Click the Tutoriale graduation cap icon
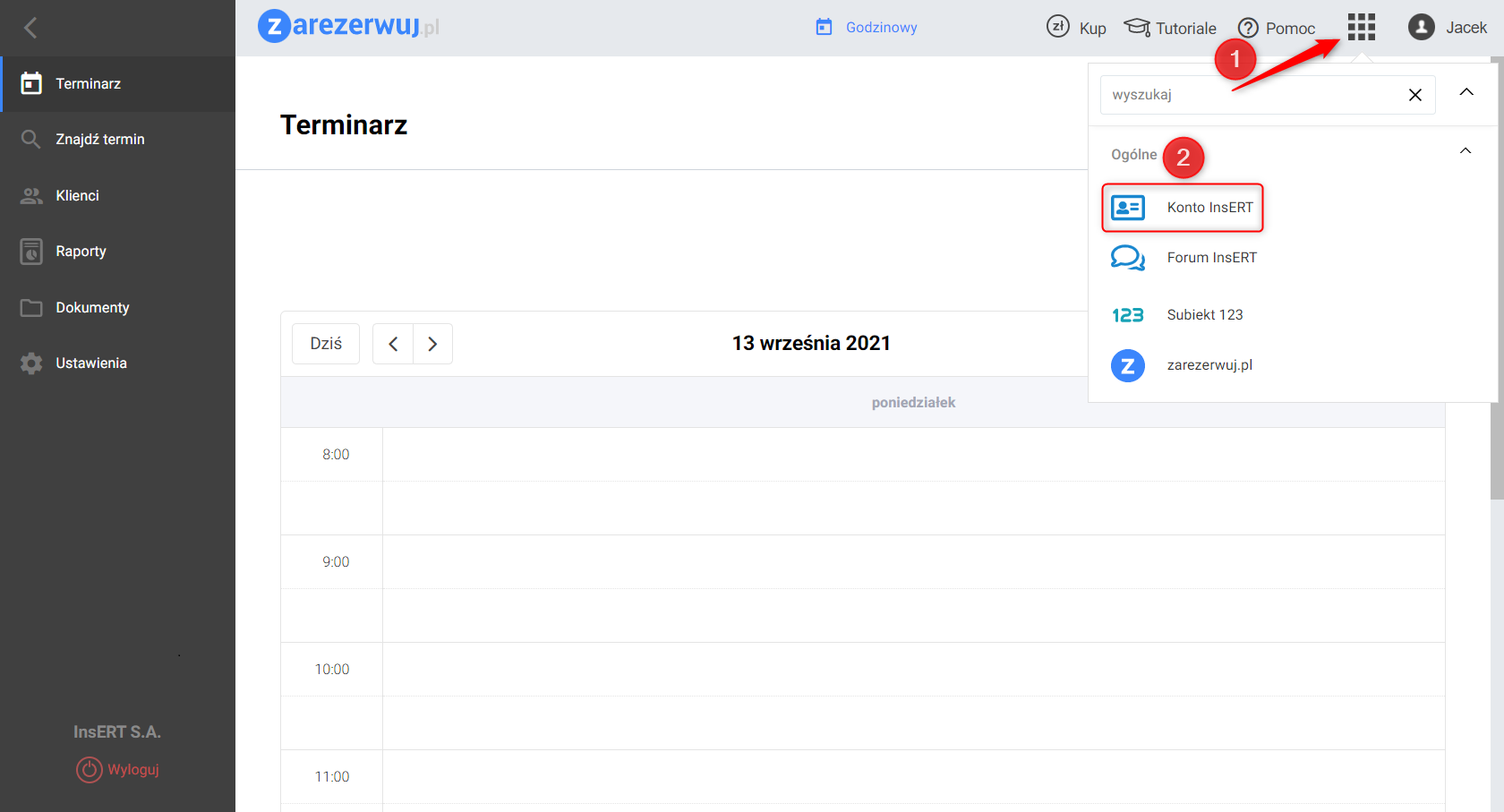Image resolution: width=1504 pixels, height=812 pixels. (1137, 28)
